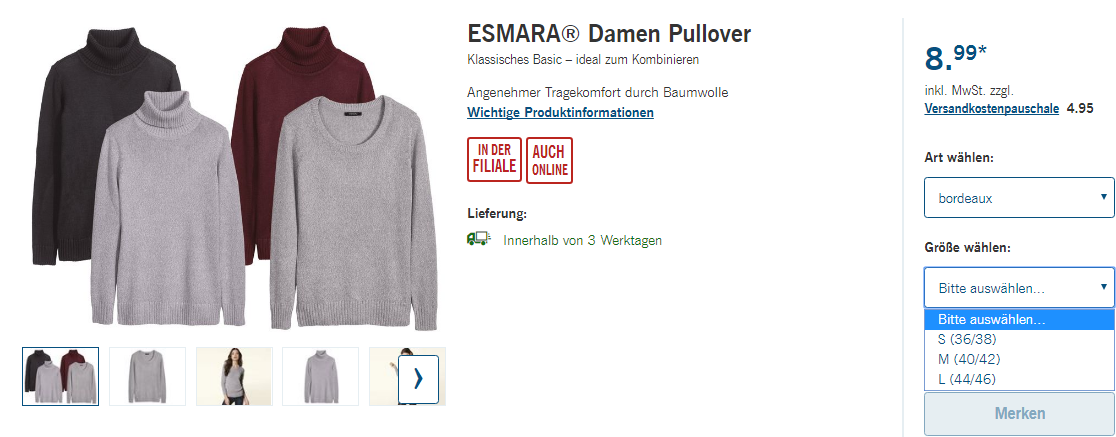Click the partially hidden fifth thumbnail
The height and width of the screenshot is (437, 1116).
pos(384,377)
